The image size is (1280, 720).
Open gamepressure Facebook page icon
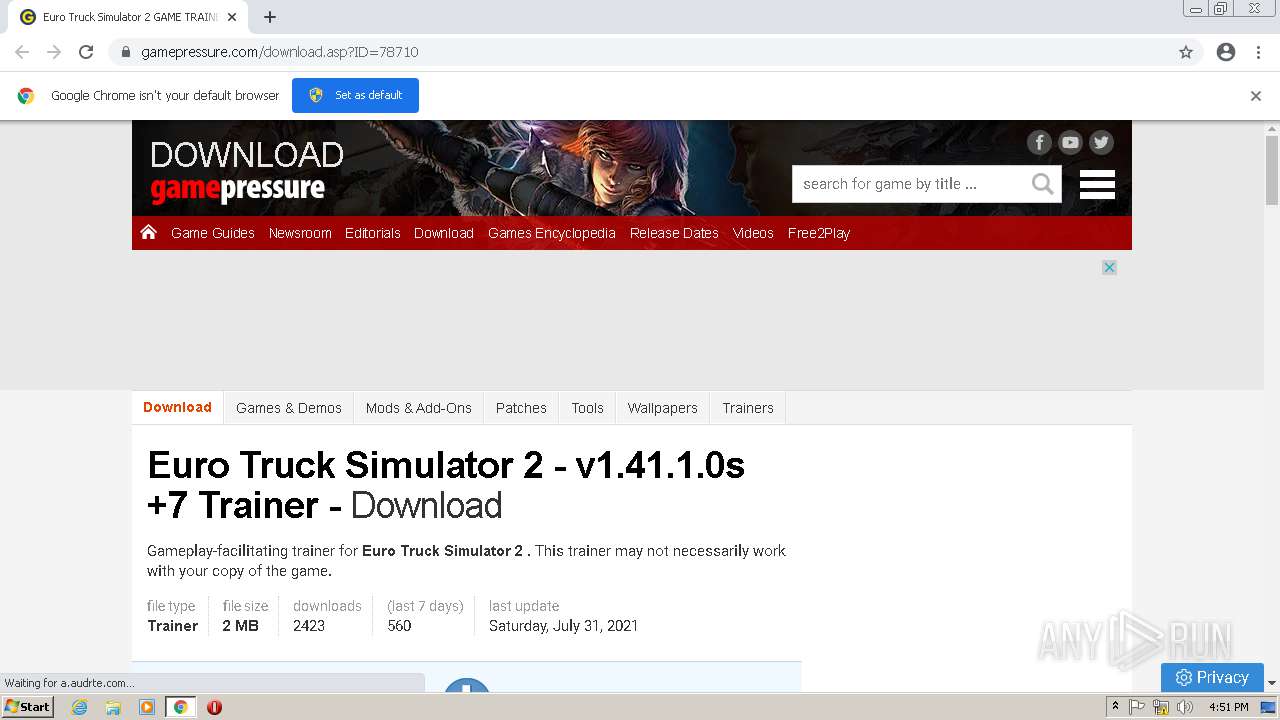[x=1039, y=142]
